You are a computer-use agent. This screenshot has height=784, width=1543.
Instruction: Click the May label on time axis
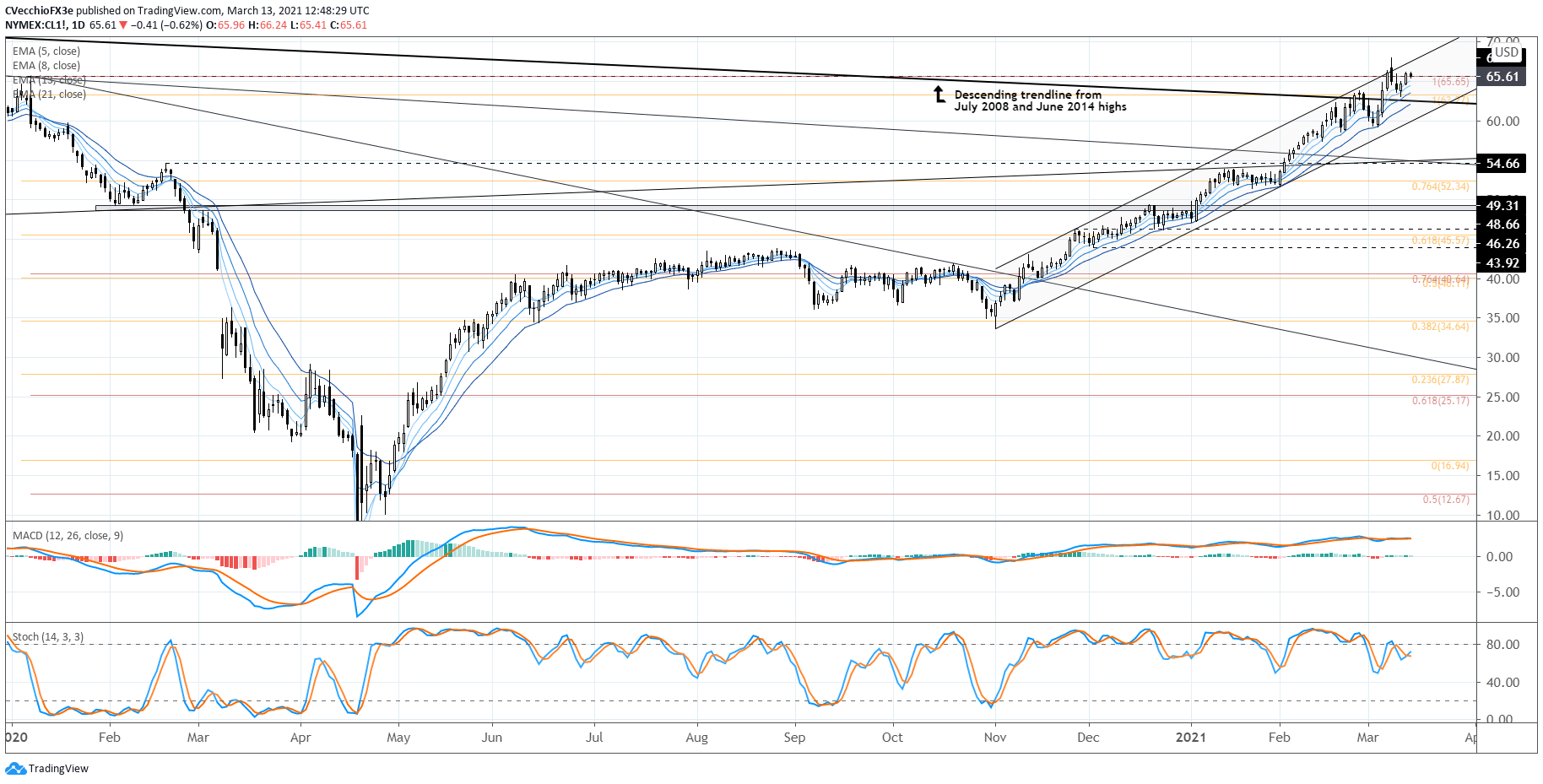(398, 738)
